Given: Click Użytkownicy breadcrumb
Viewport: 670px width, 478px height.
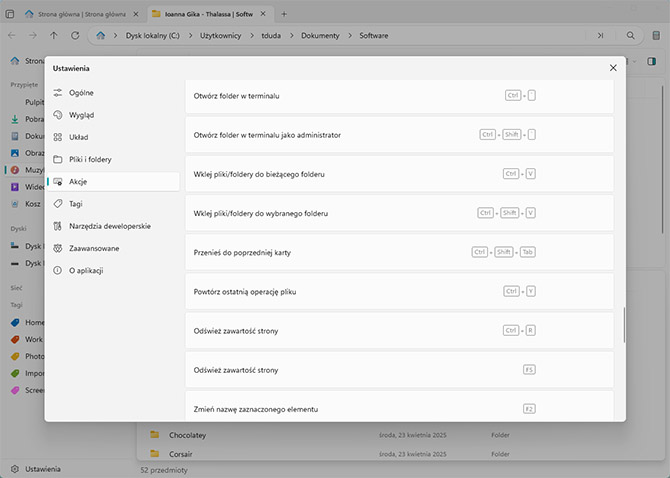Looking at the screenshot, I should point(220,36).
